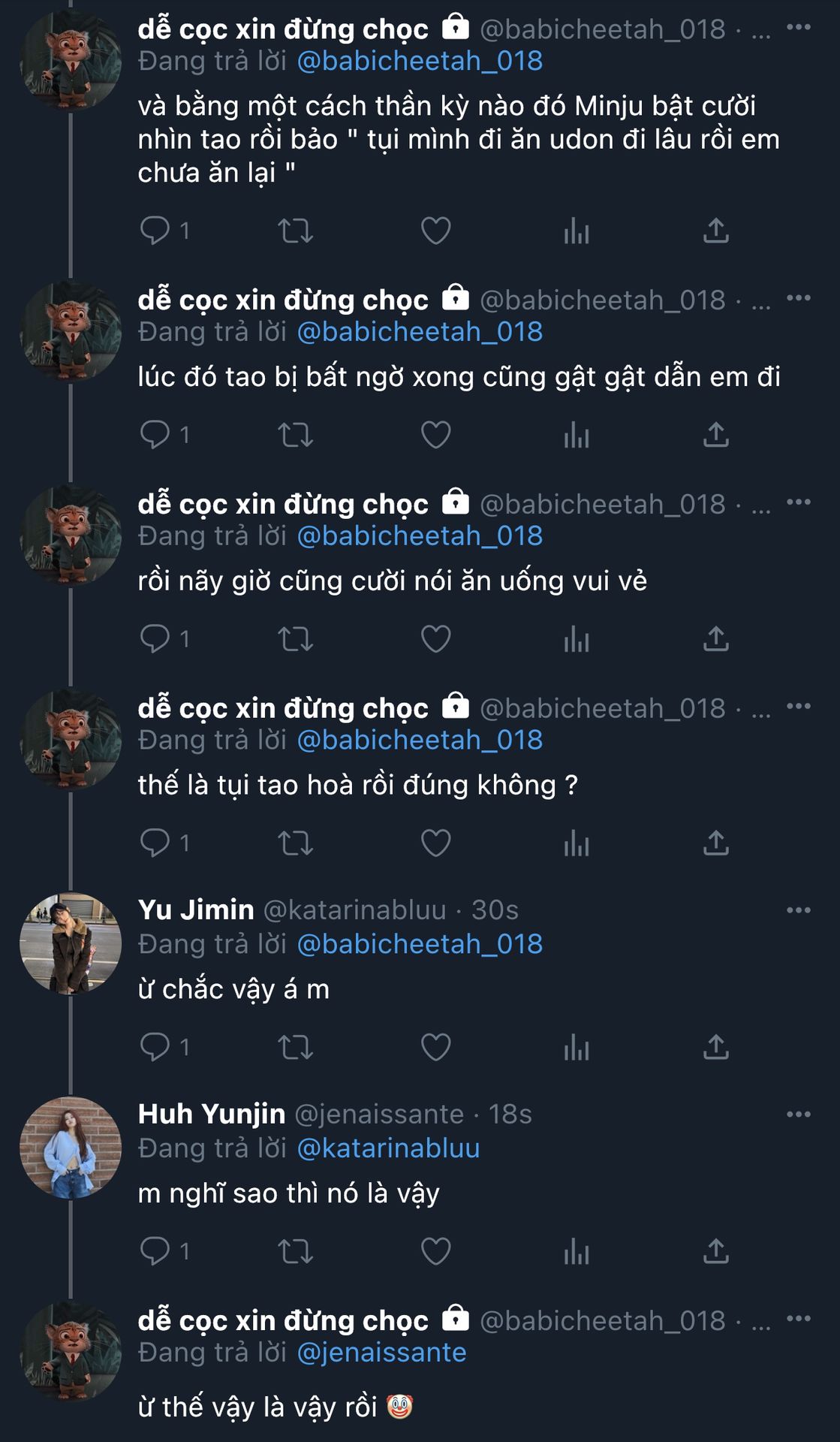This screenshot has height=1442, width=840.
Task: Reply to Yu Jimin's tweet
Action: [x=155, y=1047]
